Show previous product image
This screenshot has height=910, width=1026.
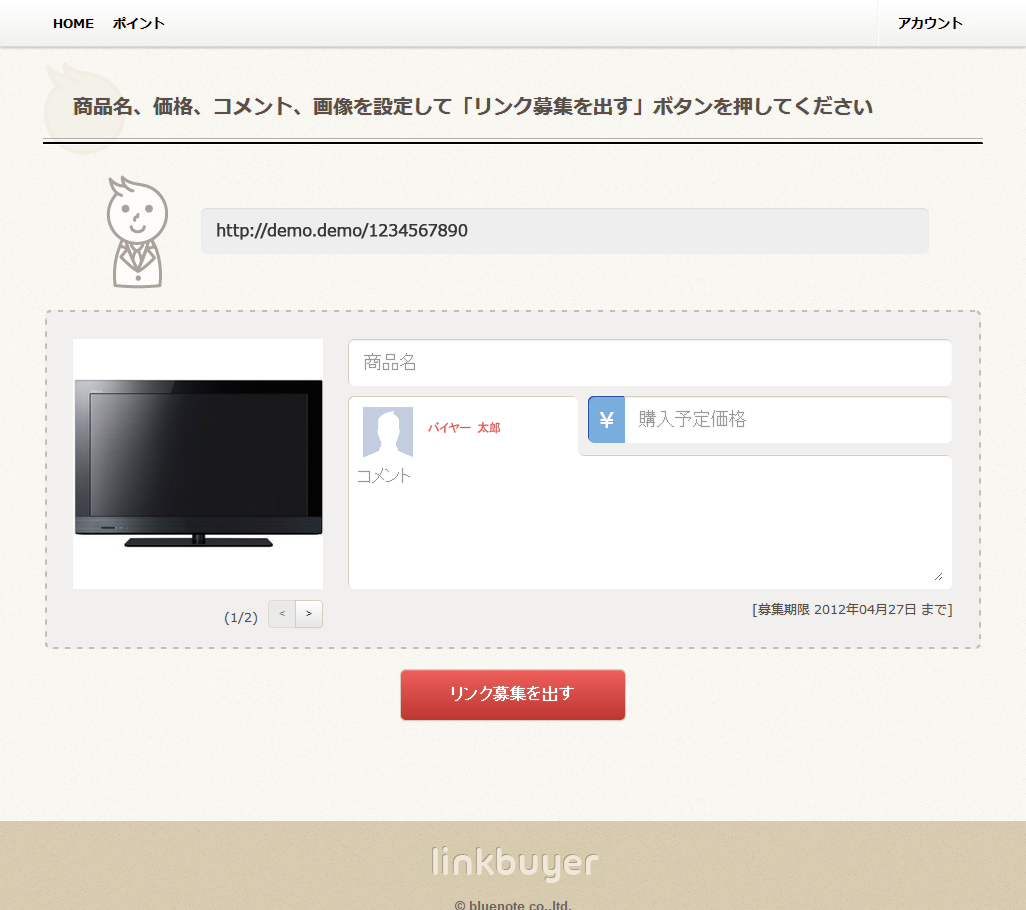[282, 614]
